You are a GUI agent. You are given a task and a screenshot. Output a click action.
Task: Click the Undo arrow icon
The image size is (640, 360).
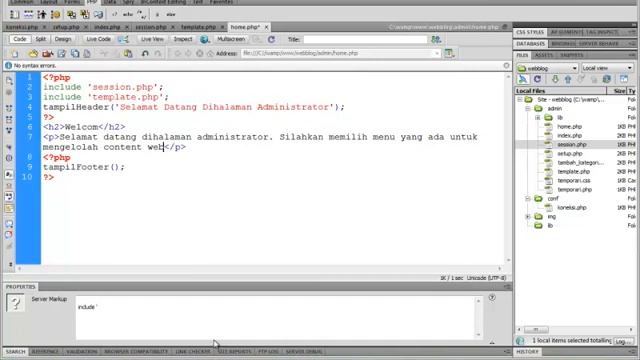pos(145,53)
